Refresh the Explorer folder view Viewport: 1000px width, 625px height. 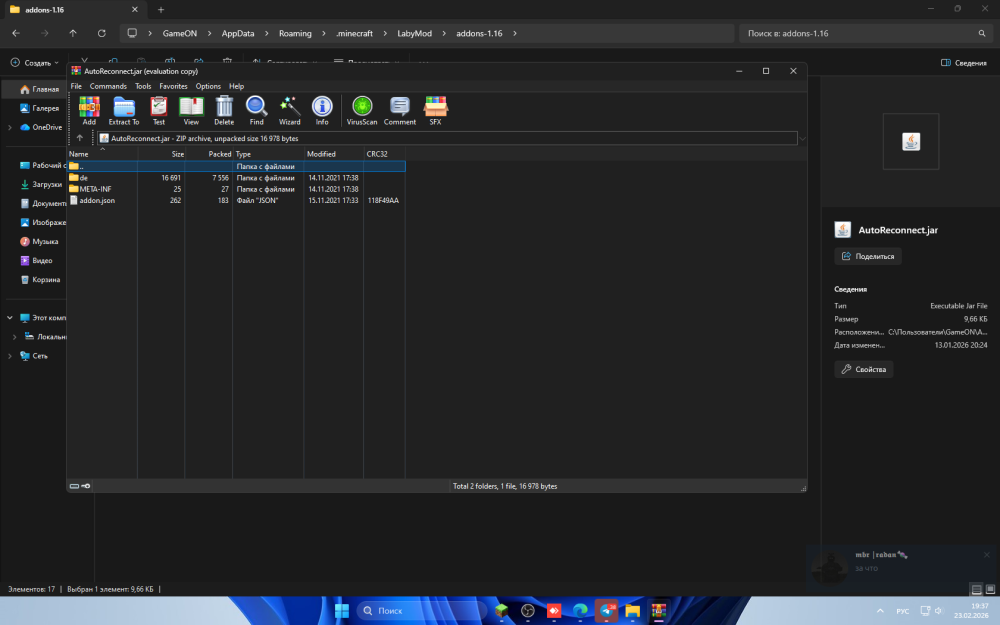click(101, 33)
